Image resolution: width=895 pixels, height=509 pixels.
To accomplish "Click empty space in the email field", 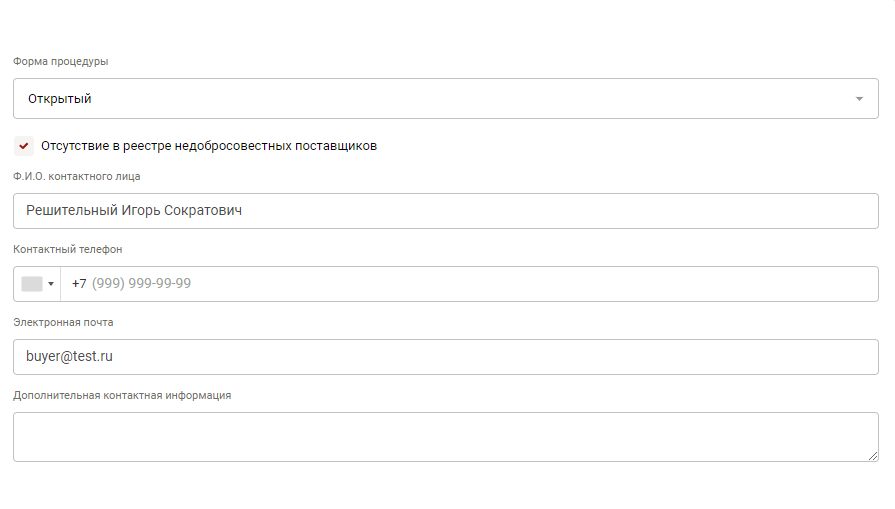I will pos(500,356).
